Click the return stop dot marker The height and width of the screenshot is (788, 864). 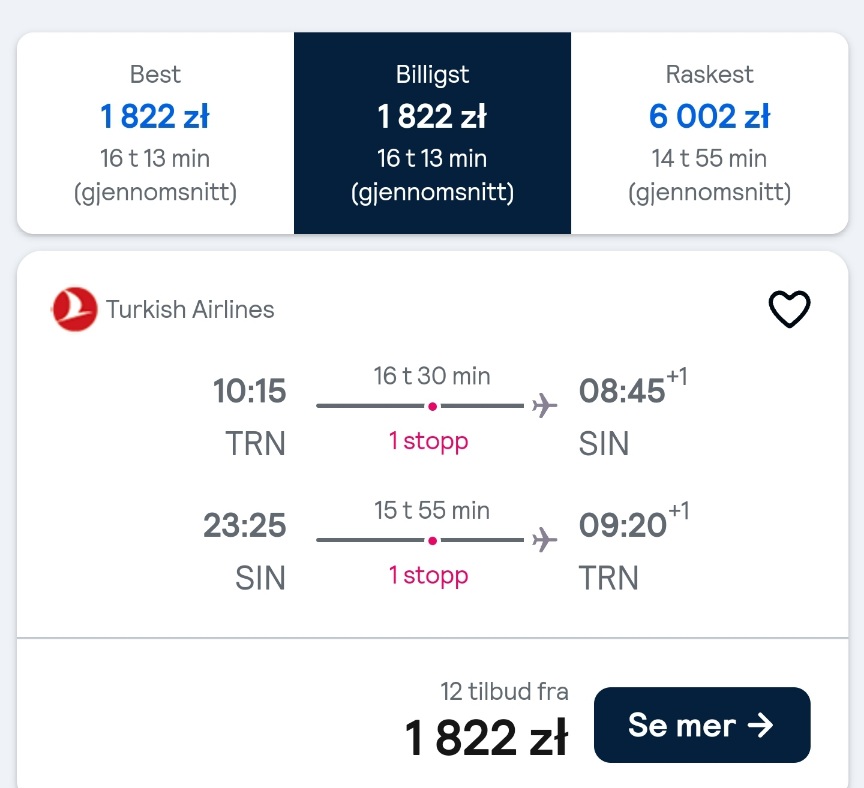433,541
